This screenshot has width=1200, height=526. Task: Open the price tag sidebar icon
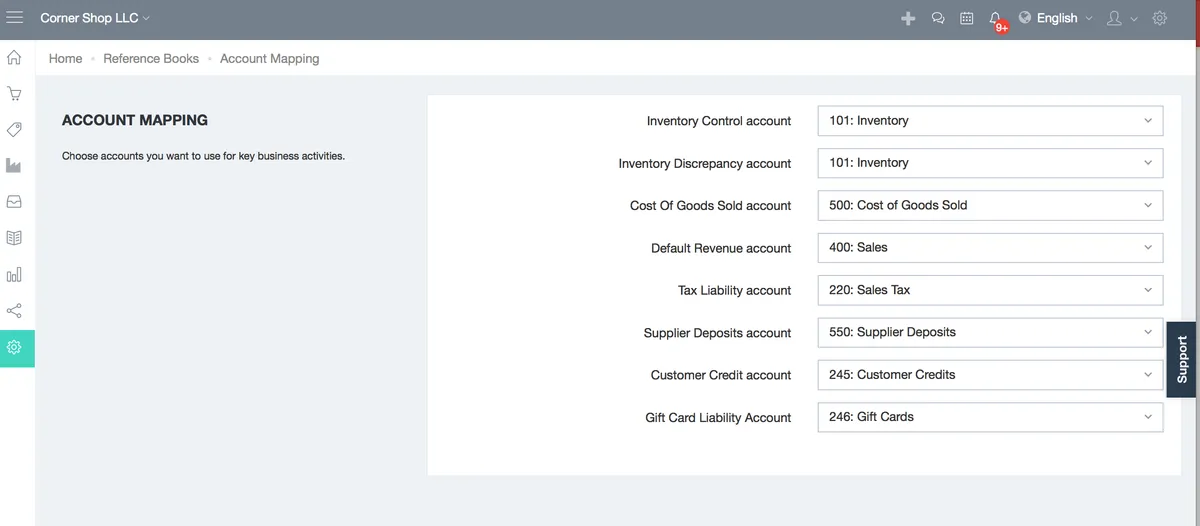(x=15, y=130)
